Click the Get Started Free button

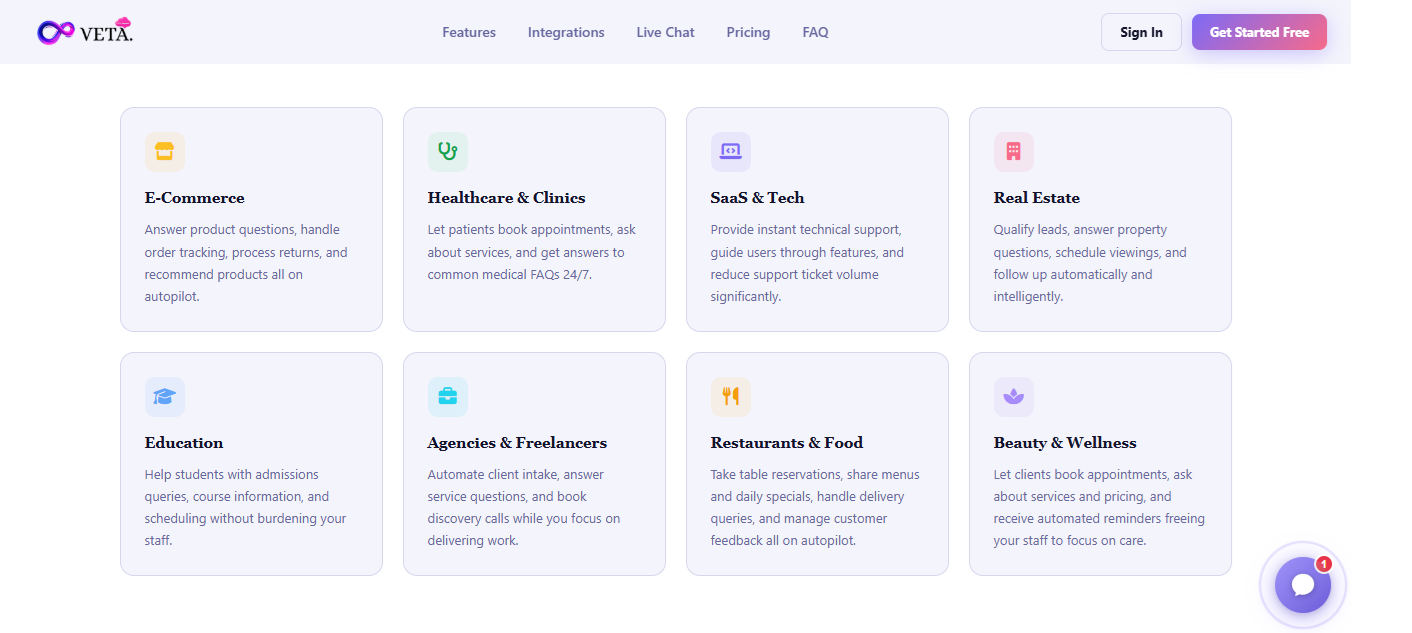click(x=1259, y=32)
